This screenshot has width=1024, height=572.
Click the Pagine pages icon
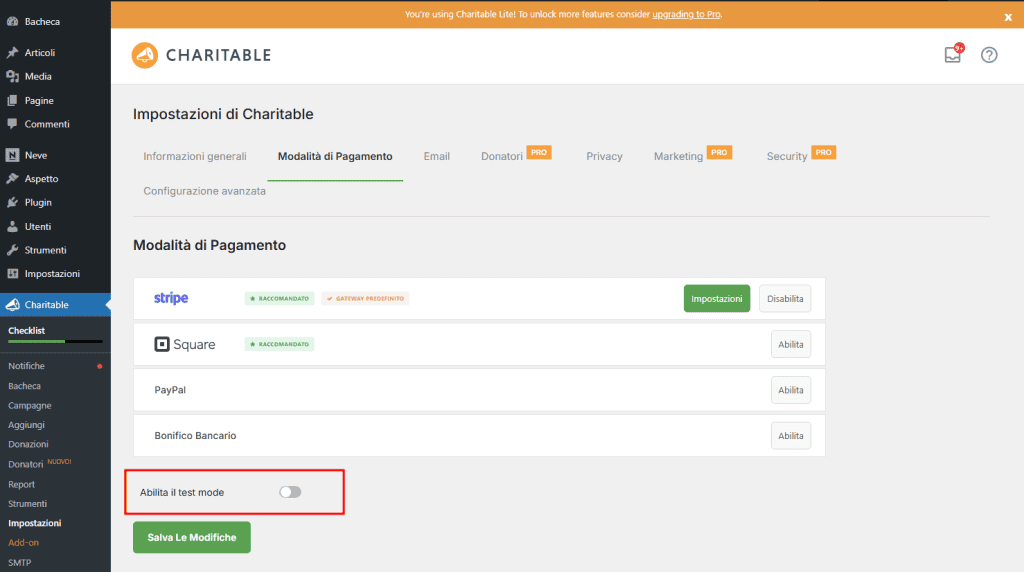(12, 101)
